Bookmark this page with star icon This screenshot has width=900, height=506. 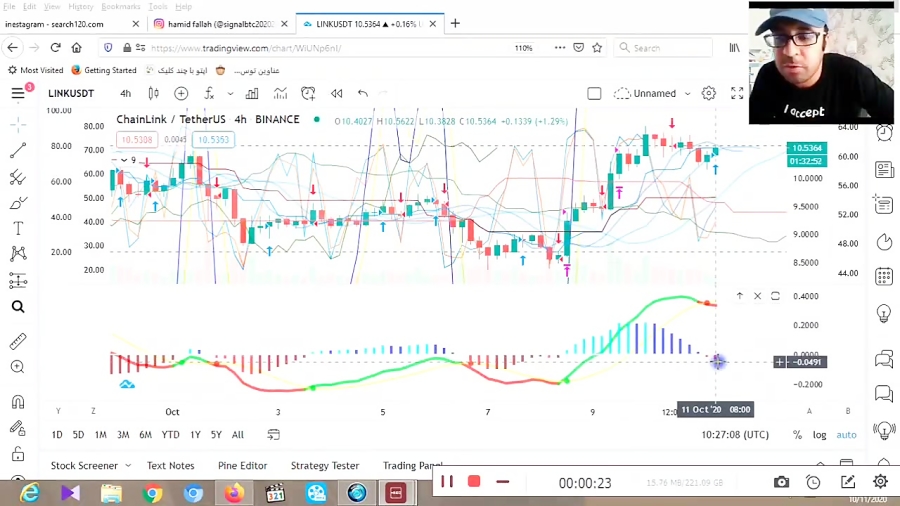coord(597,48)
